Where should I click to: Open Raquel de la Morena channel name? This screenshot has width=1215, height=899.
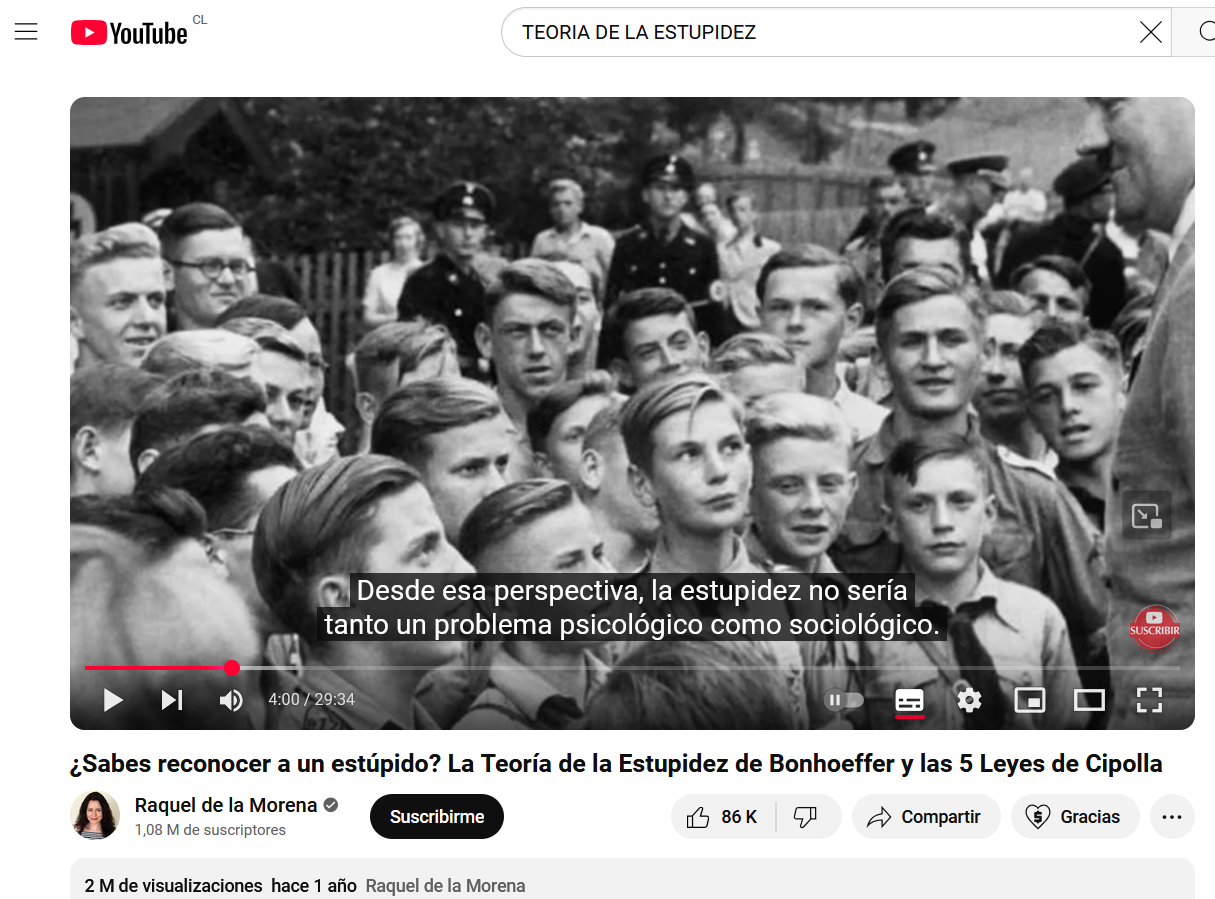pyautogui.click(x=226, y=805)
